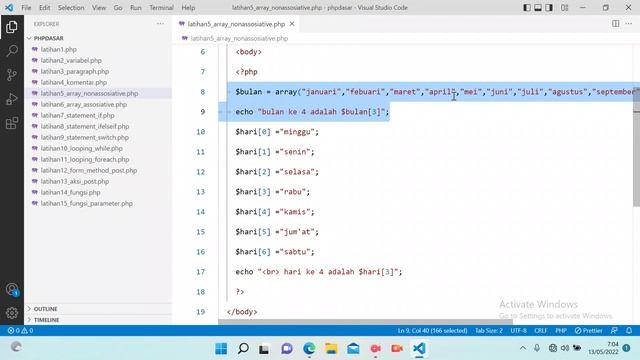Click the Ln 9, Col 40 position indicator
The height and width of the screenshot is (360, 640).
pos(432,331)
